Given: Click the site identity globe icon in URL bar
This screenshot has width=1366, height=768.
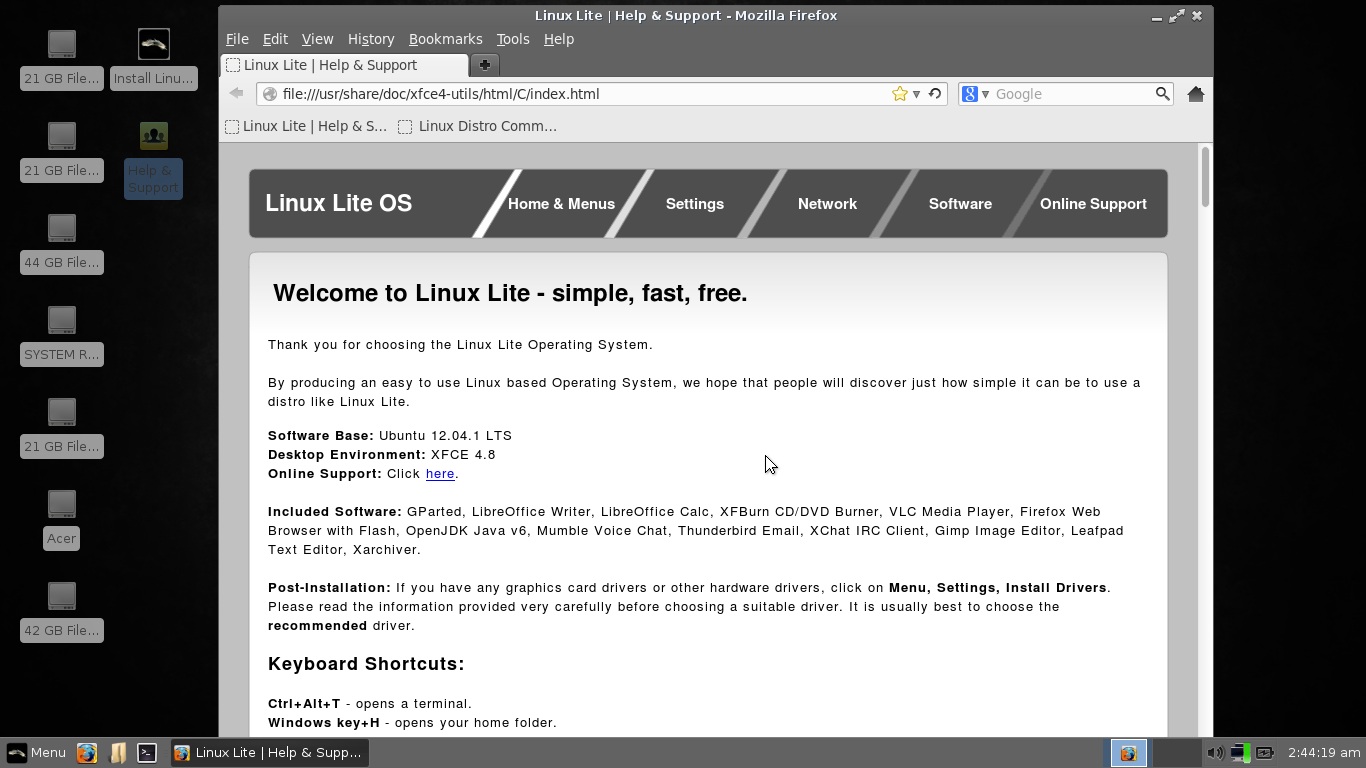Looking at the screenshot, I should click(x=268, y=94).
